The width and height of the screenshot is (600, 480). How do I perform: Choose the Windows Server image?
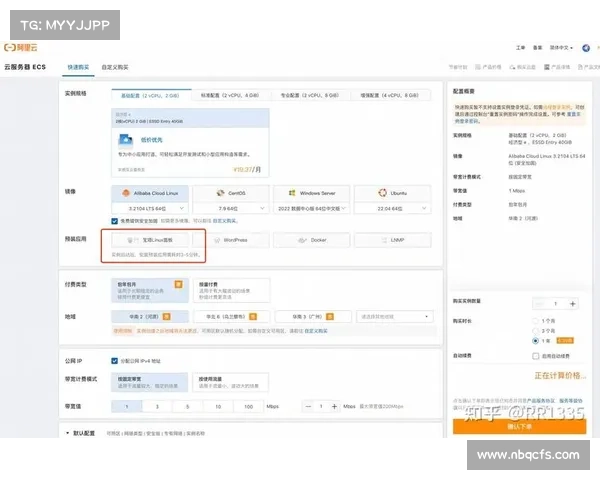[311, 193]
